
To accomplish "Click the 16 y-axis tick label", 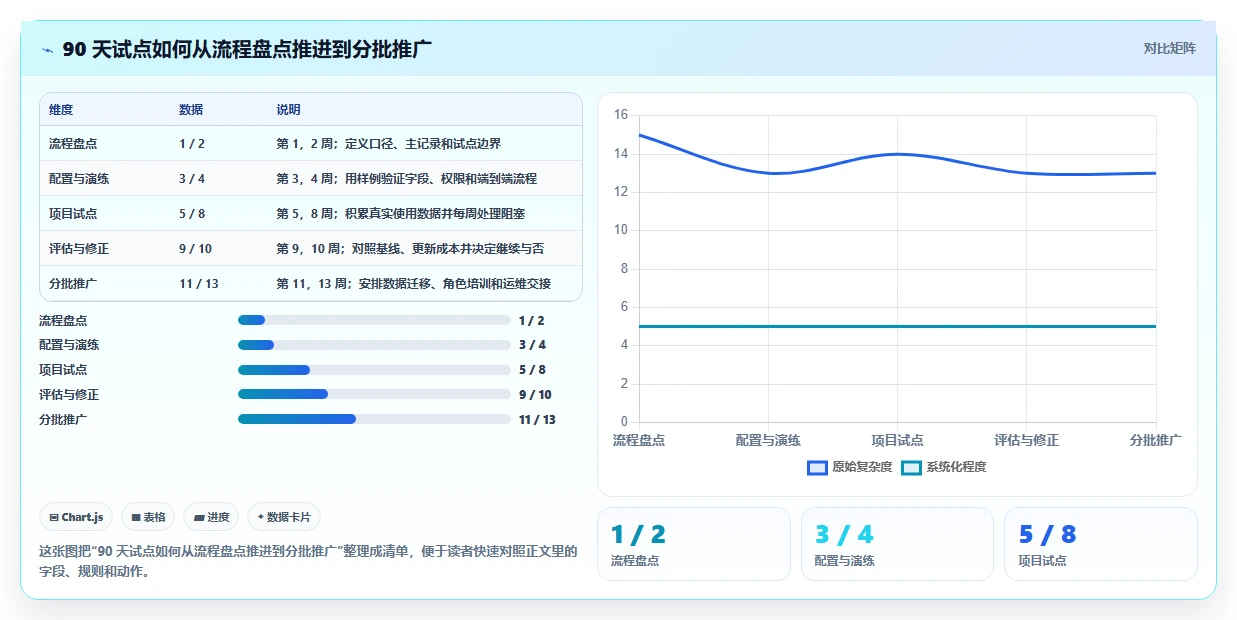I will 620,115.
